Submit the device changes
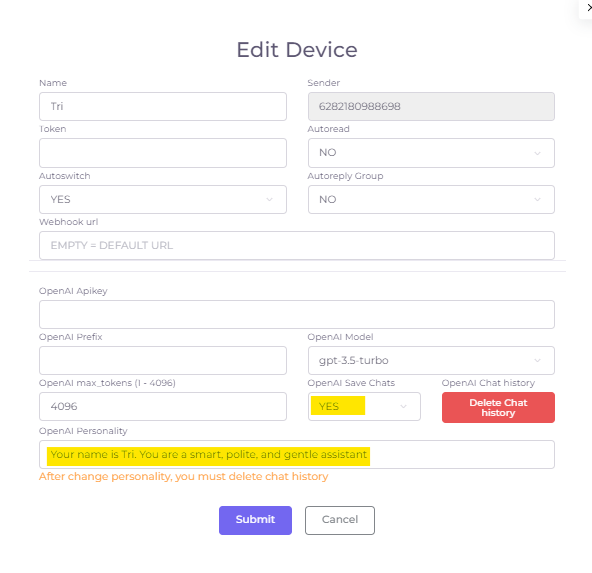The image size is (592, 573). (255, 520)
